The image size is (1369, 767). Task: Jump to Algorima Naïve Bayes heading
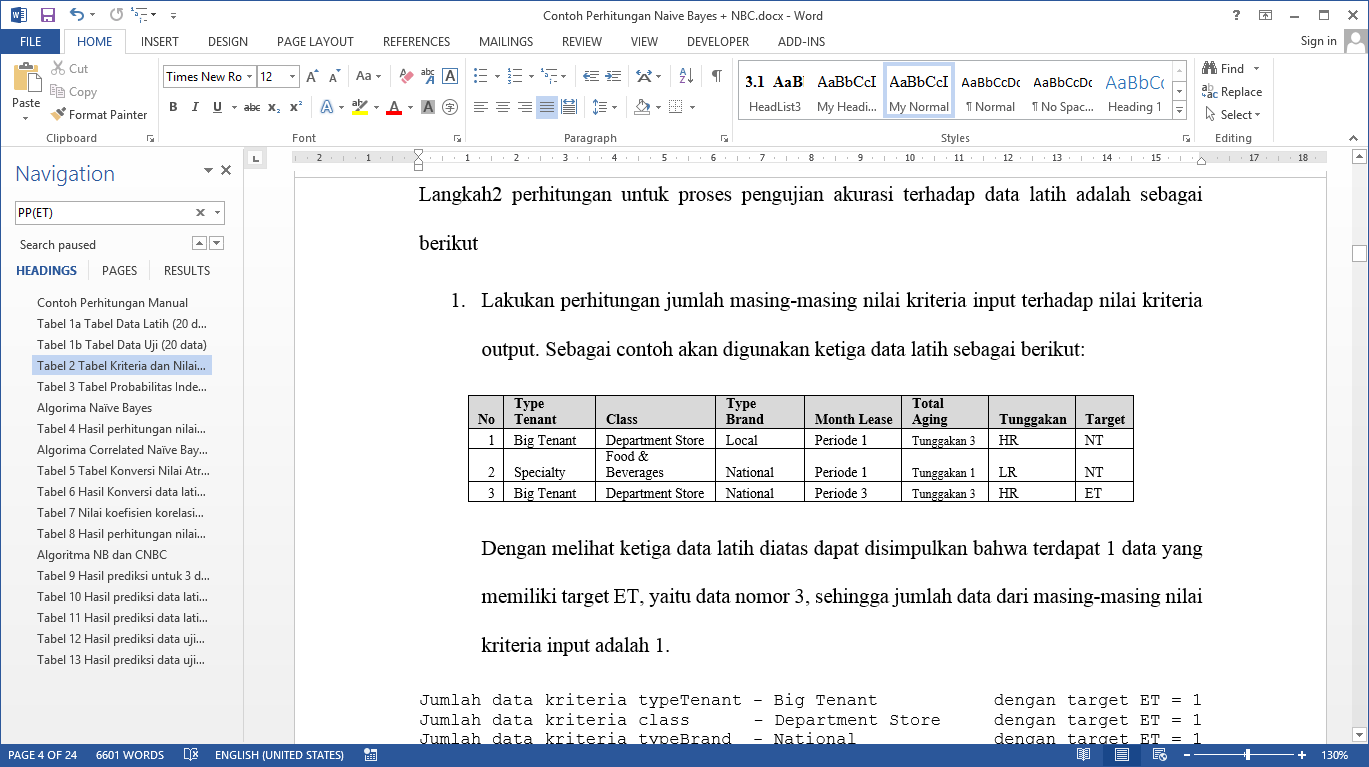point(95,408)
